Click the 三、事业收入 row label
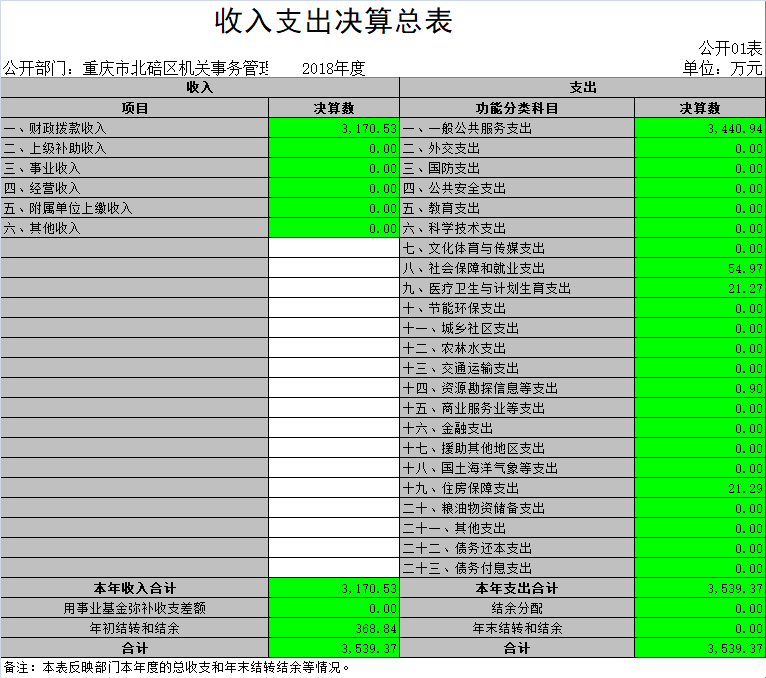The image size is (766, 678). pyautogui.click(x=42, y=169)
